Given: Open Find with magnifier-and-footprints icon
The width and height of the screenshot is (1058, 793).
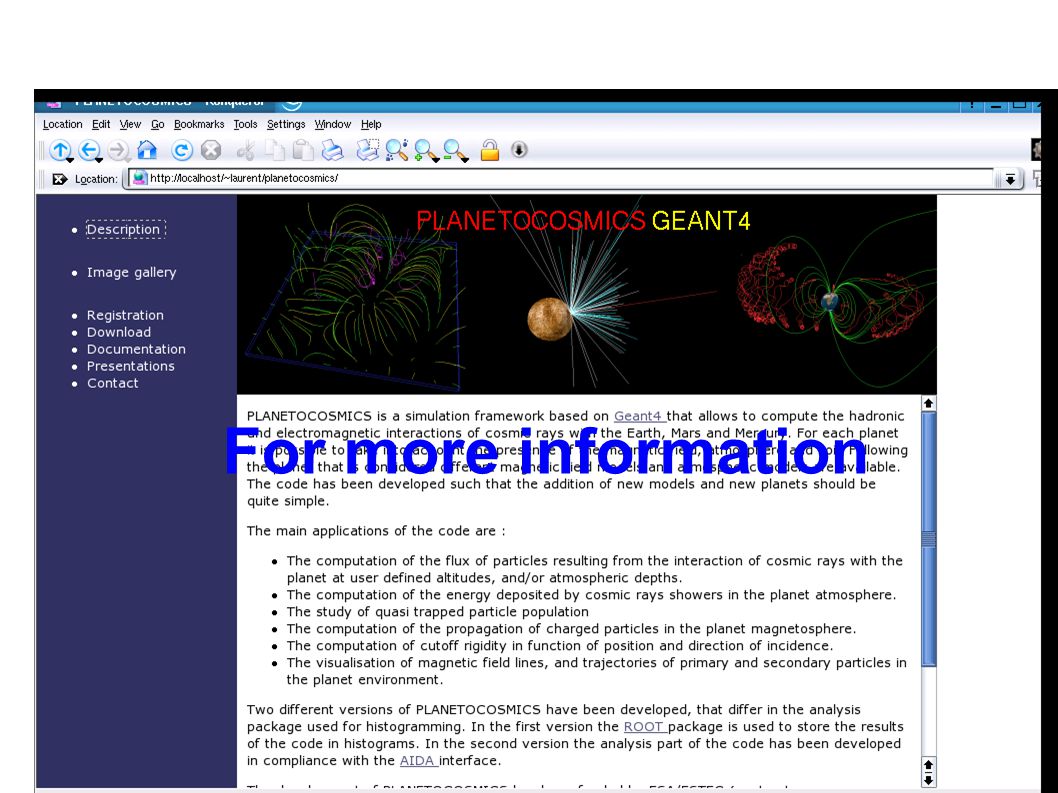Looking at the screenshot, I should 397,150.
